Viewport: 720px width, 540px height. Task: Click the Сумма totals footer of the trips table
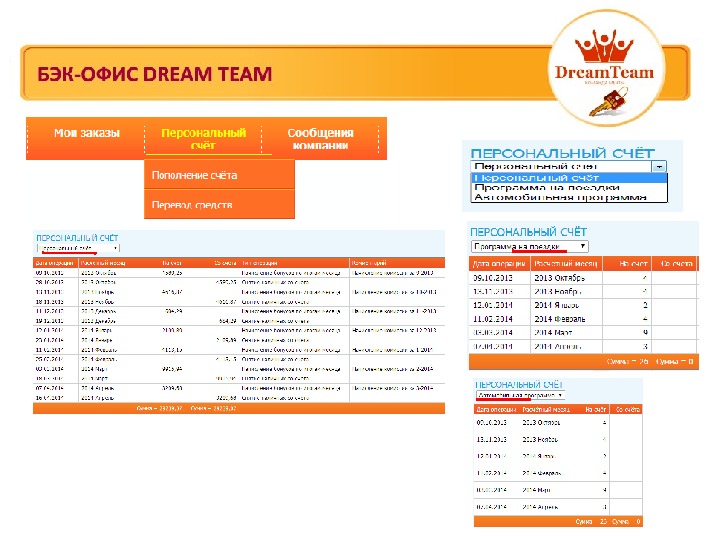point(584,362)
